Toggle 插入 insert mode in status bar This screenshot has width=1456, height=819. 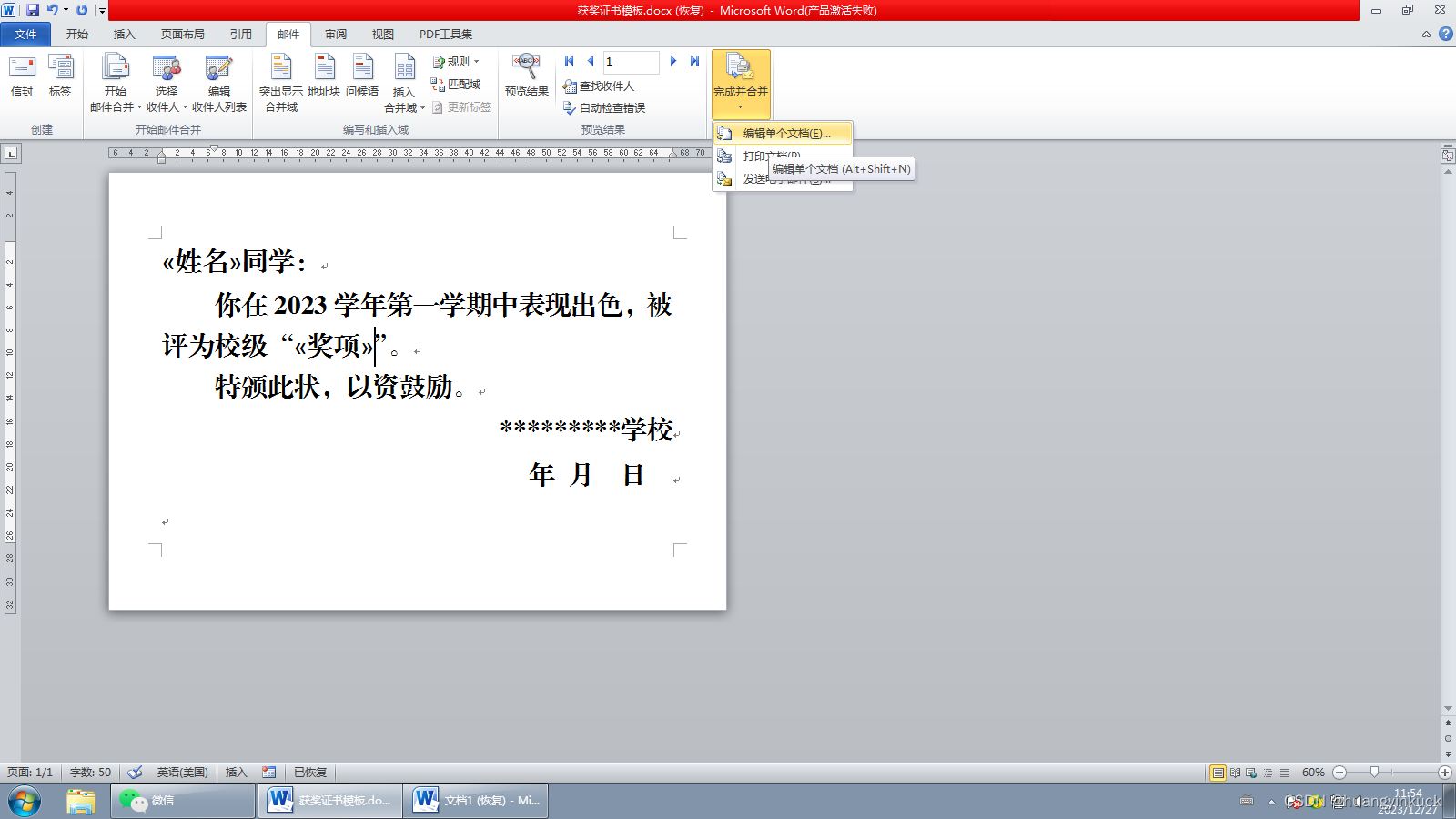coord(236,773)
